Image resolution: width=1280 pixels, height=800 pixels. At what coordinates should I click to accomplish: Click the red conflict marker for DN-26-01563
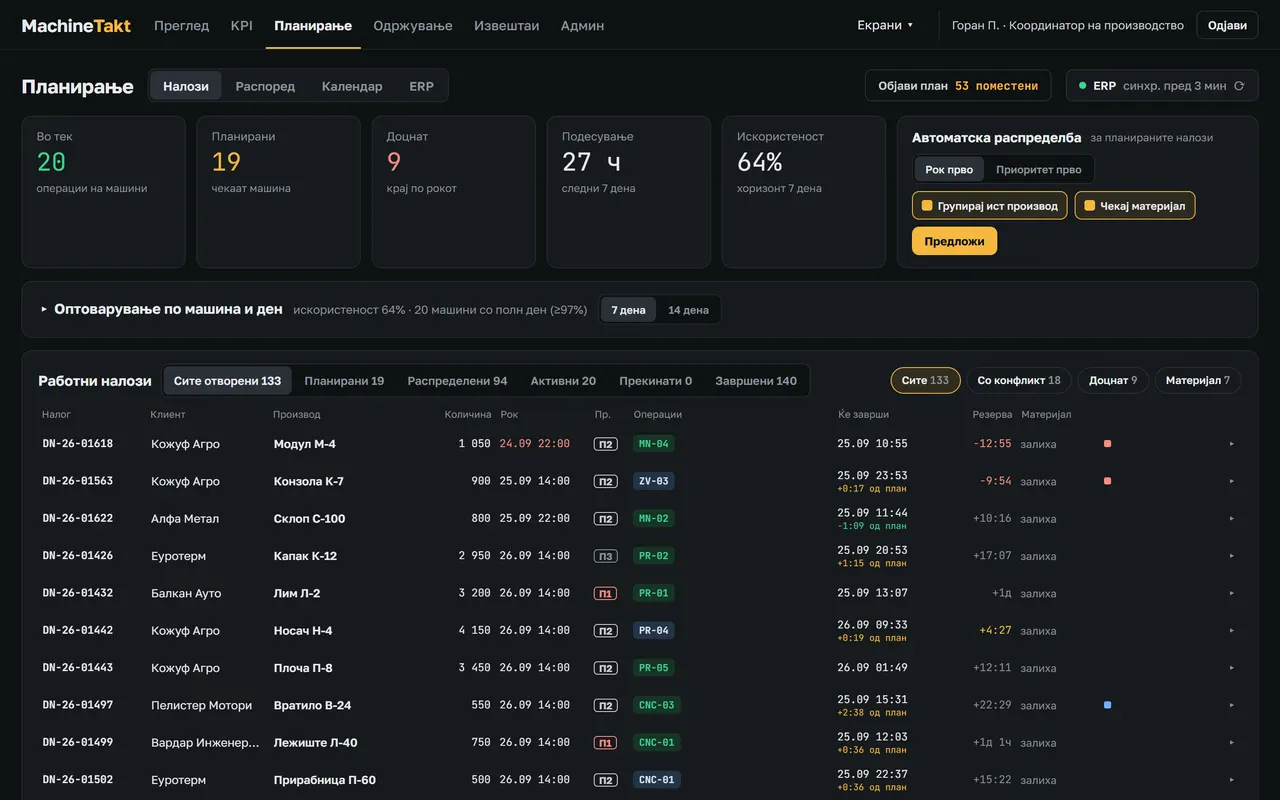(x=1107, y=481)
